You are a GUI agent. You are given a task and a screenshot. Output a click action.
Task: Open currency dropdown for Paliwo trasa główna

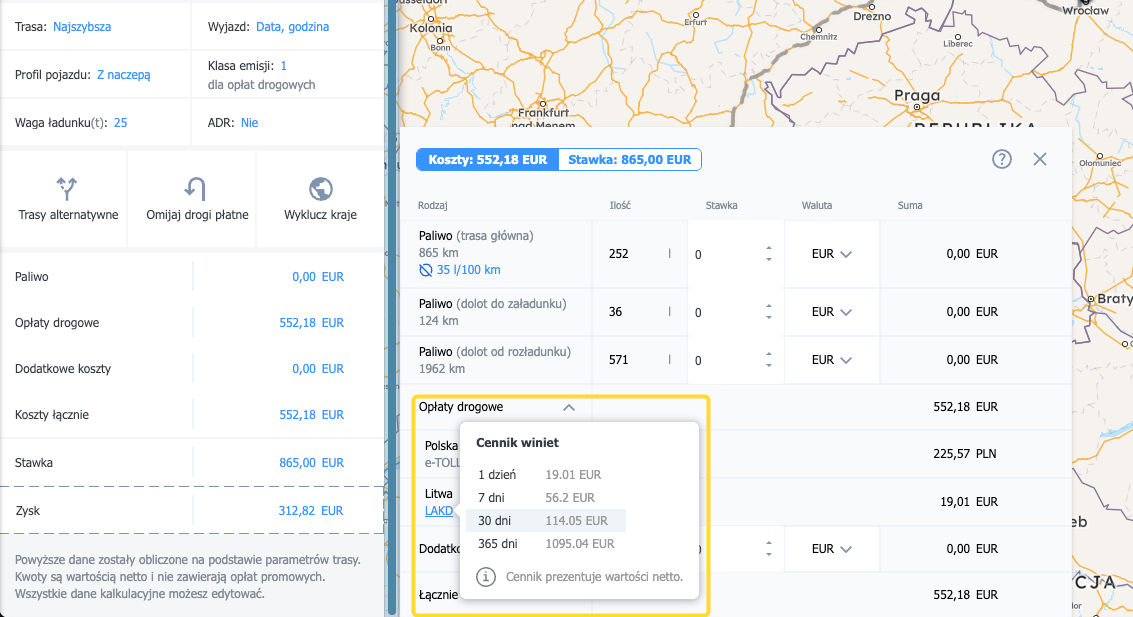[831, 254]
